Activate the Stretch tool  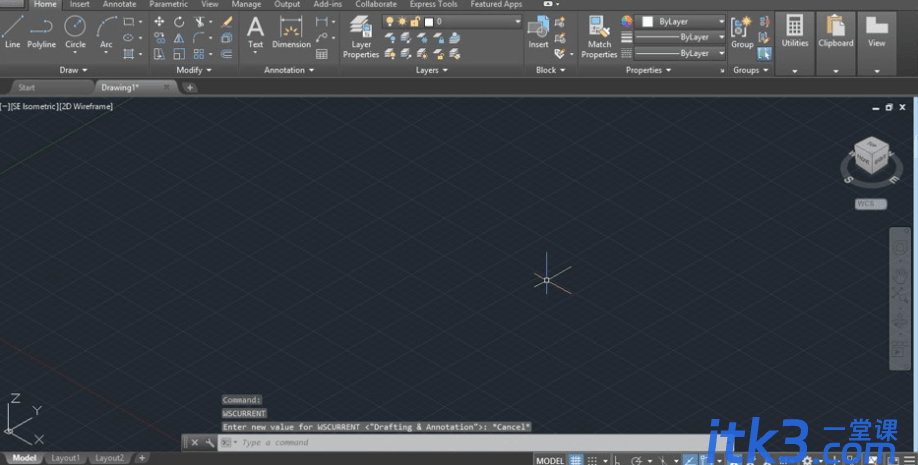(x=159, y=54)
